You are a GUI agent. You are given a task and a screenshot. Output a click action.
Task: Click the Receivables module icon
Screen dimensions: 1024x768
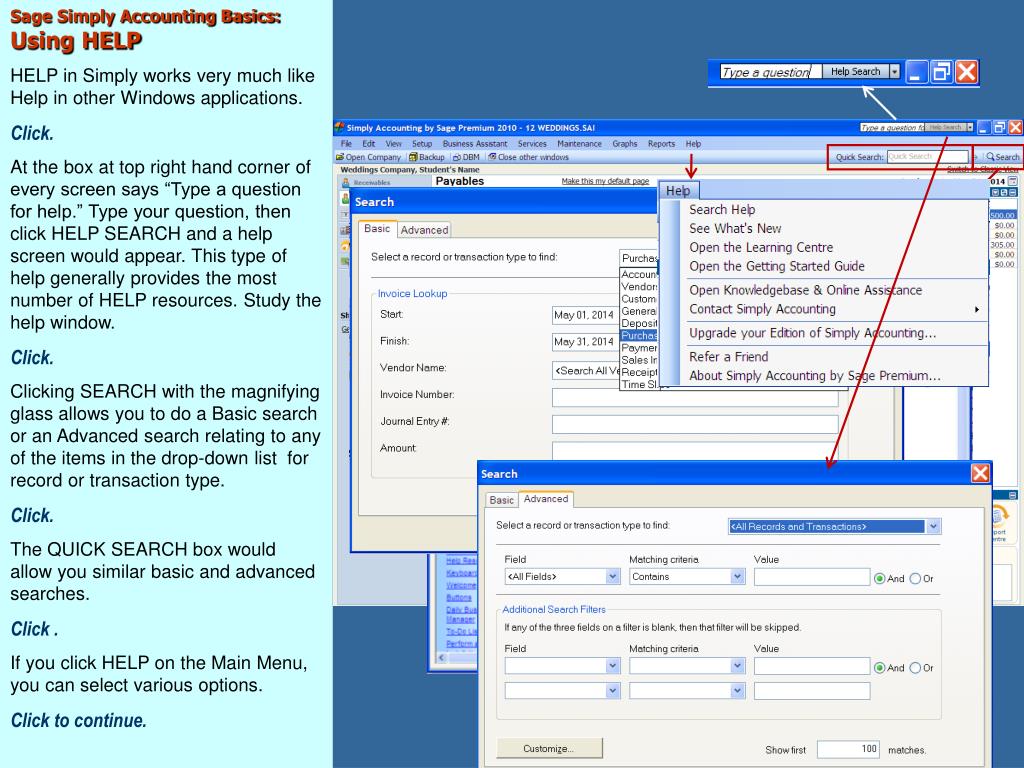tap(345, 182)
